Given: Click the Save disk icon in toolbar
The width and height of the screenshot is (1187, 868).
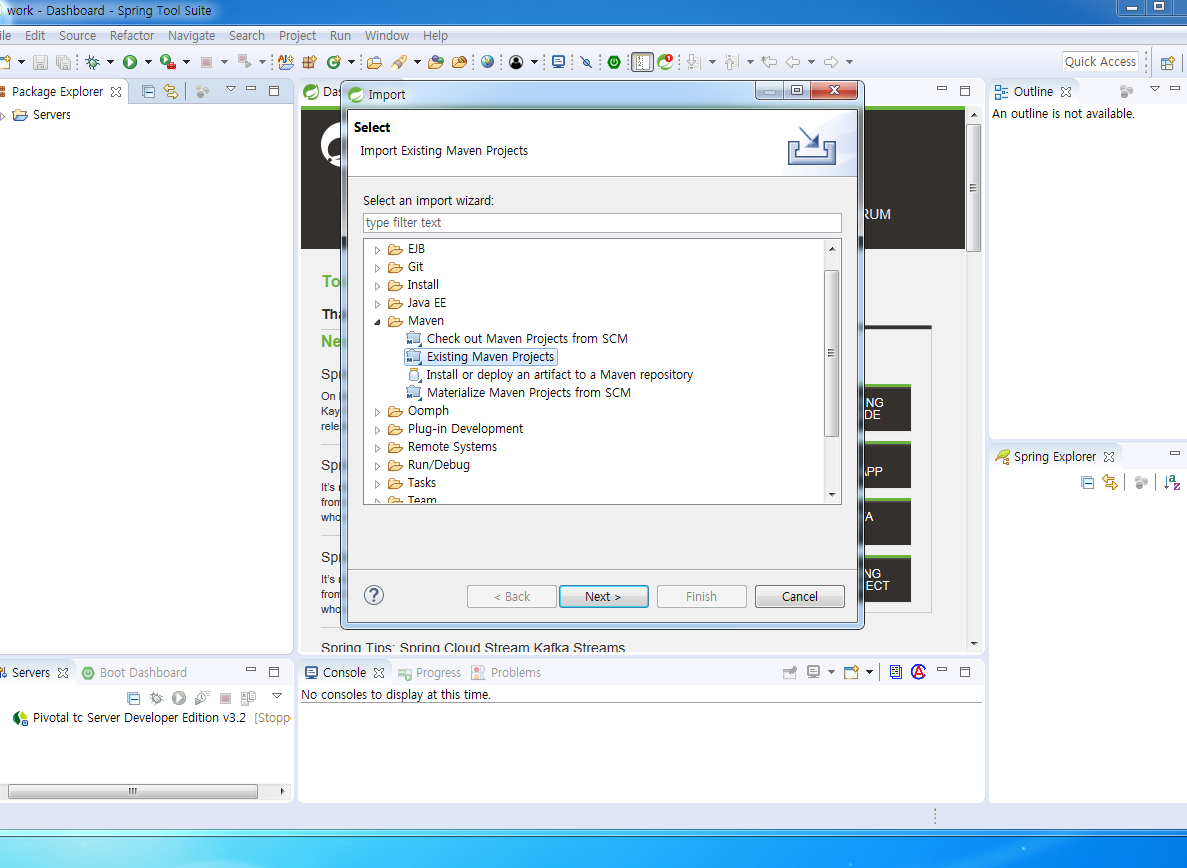Looking at the screenshot, I should click(x=40, y=62).
